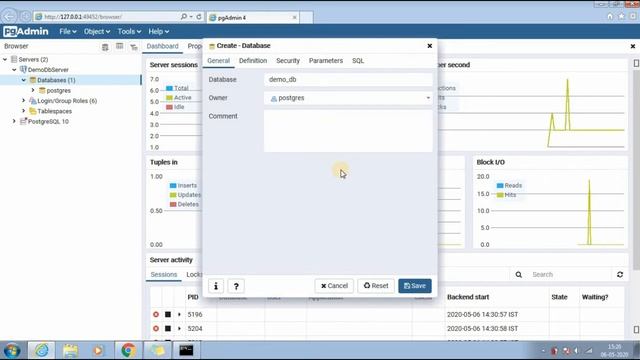Select Tablespaces in the browser tree

pyautogui.click(x=54, y=111)
